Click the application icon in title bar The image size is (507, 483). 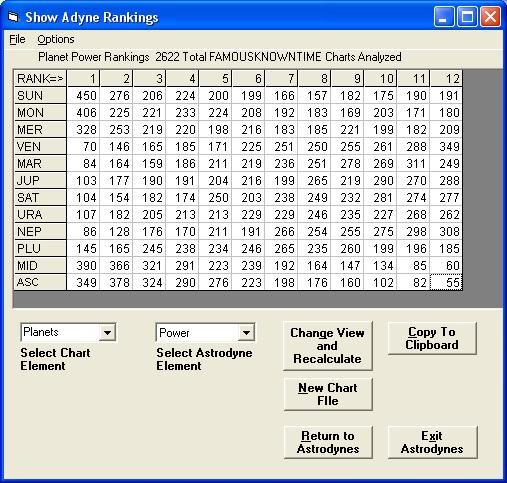pyautogui.click(x=13, y=17)
